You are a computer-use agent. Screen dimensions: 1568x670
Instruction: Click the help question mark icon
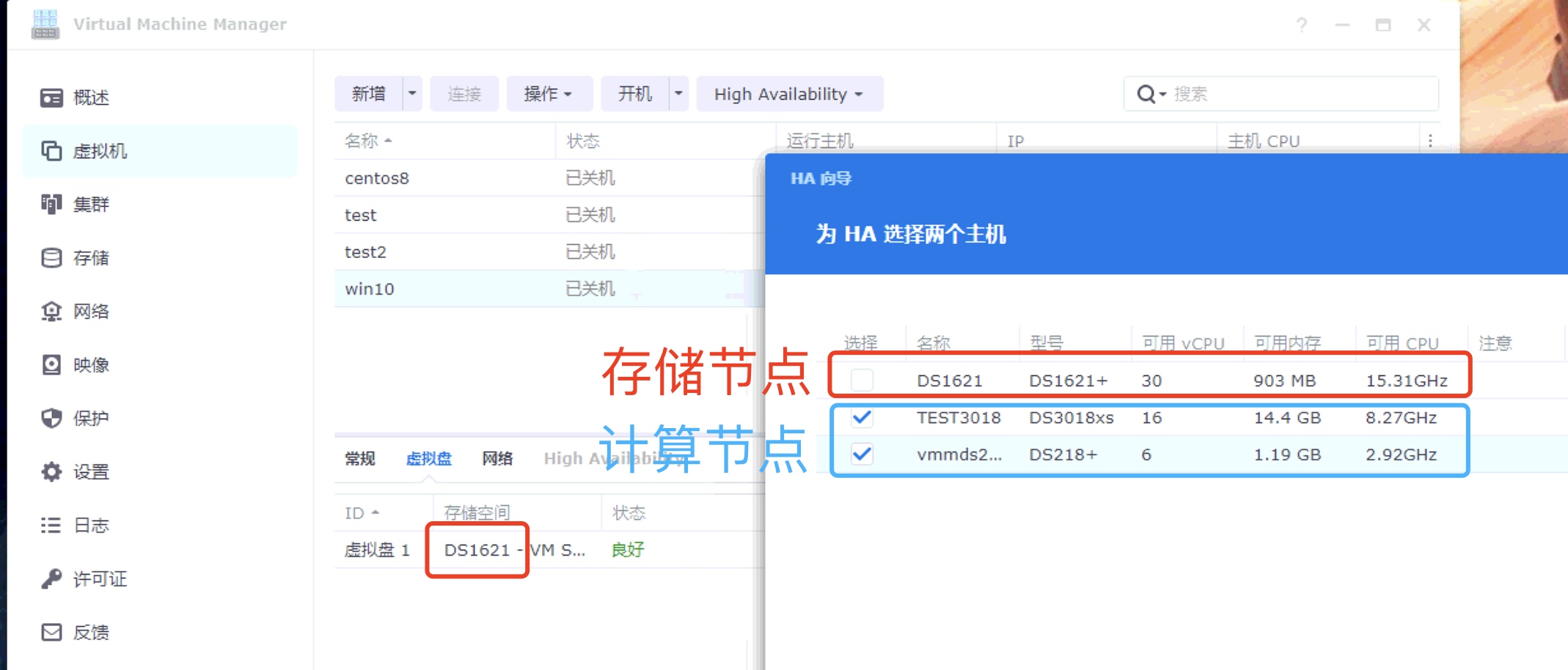pos(1302,25)
